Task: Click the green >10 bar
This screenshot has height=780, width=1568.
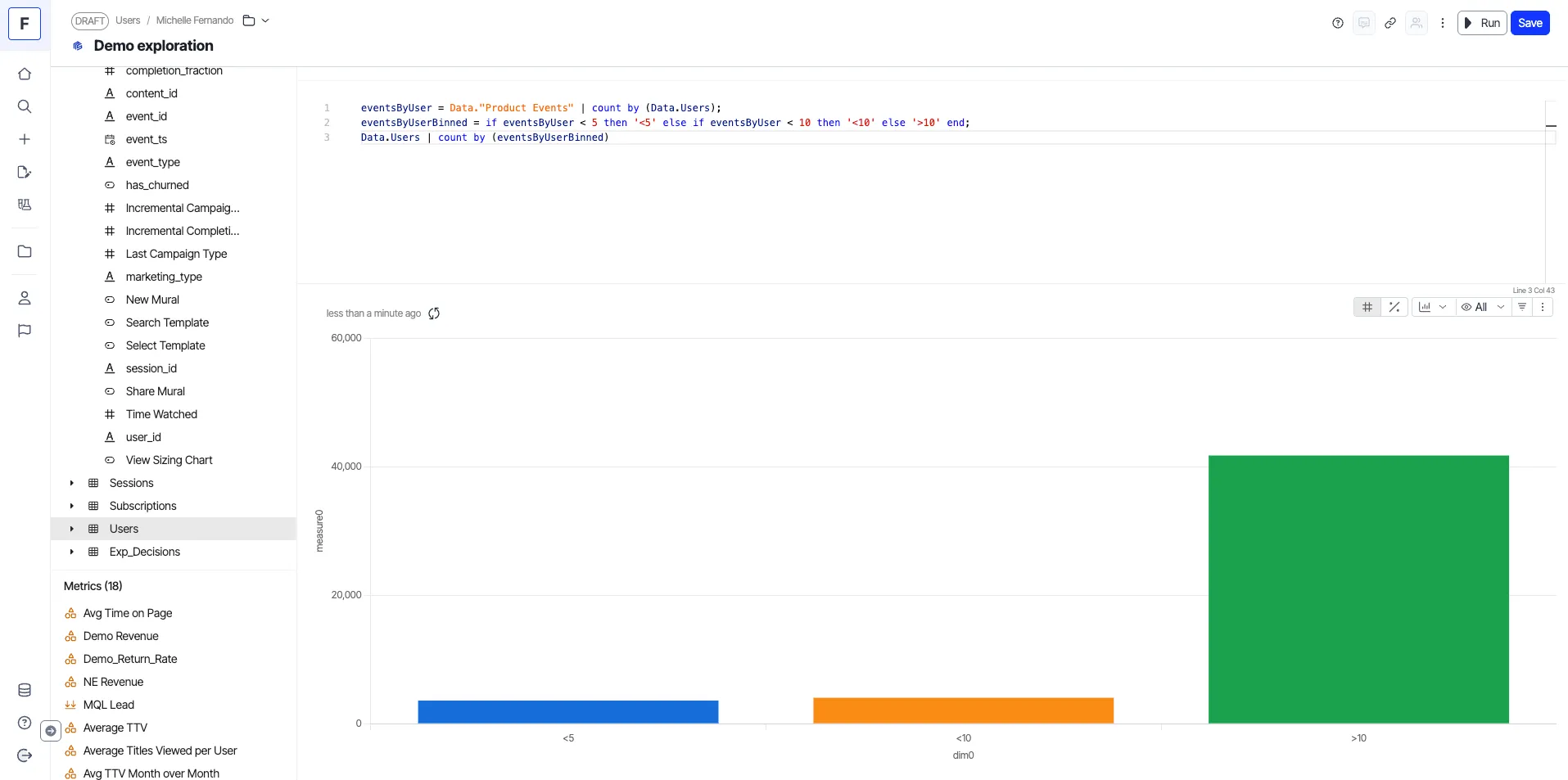Action: pyautogui.click(x=1358, y=589)
